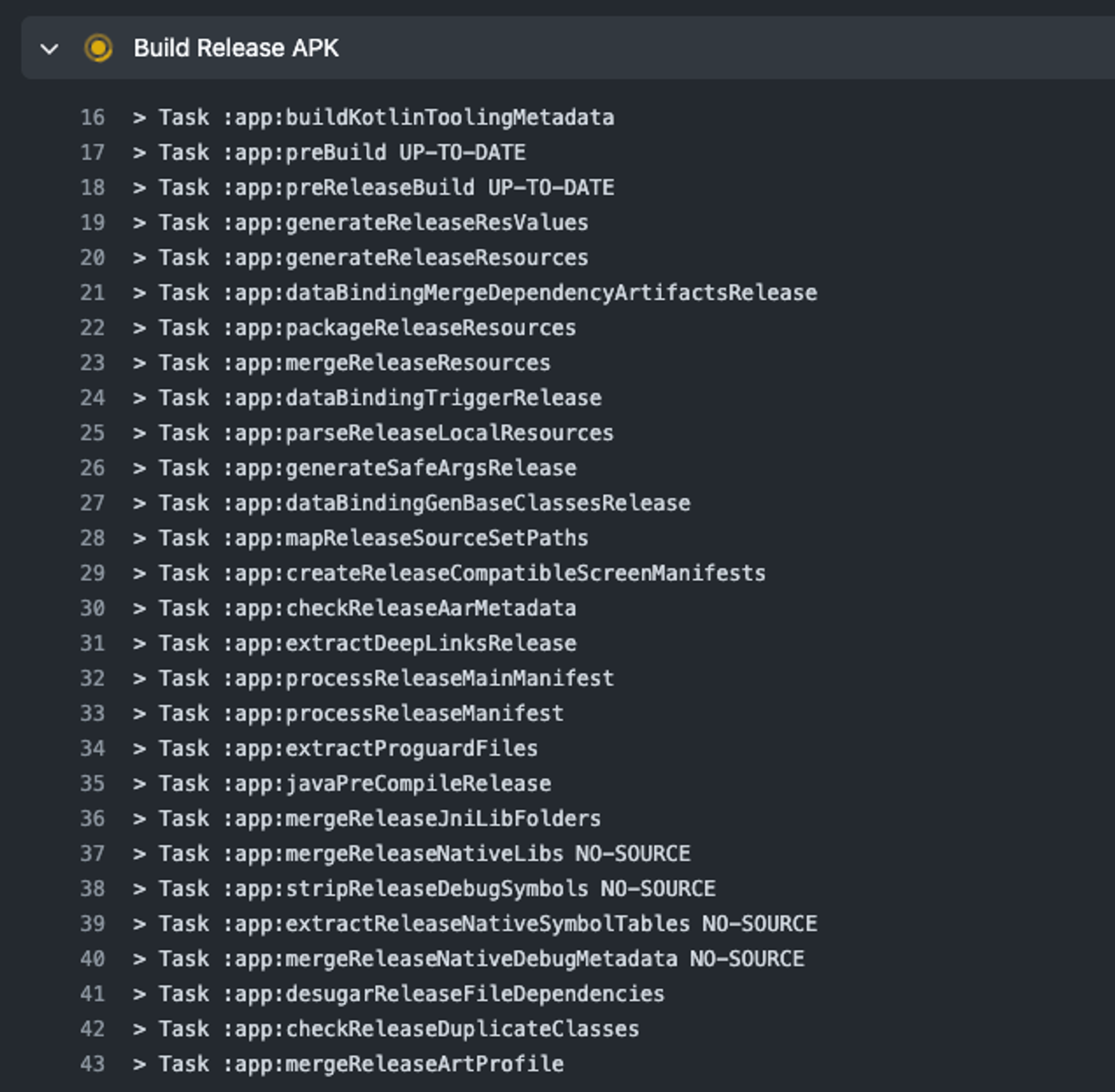Image resolution: width=1115 pixels, height=1092 pixels.
Task: Collapse the Build Release APK step chevron
Action: [x=49, y=48]
